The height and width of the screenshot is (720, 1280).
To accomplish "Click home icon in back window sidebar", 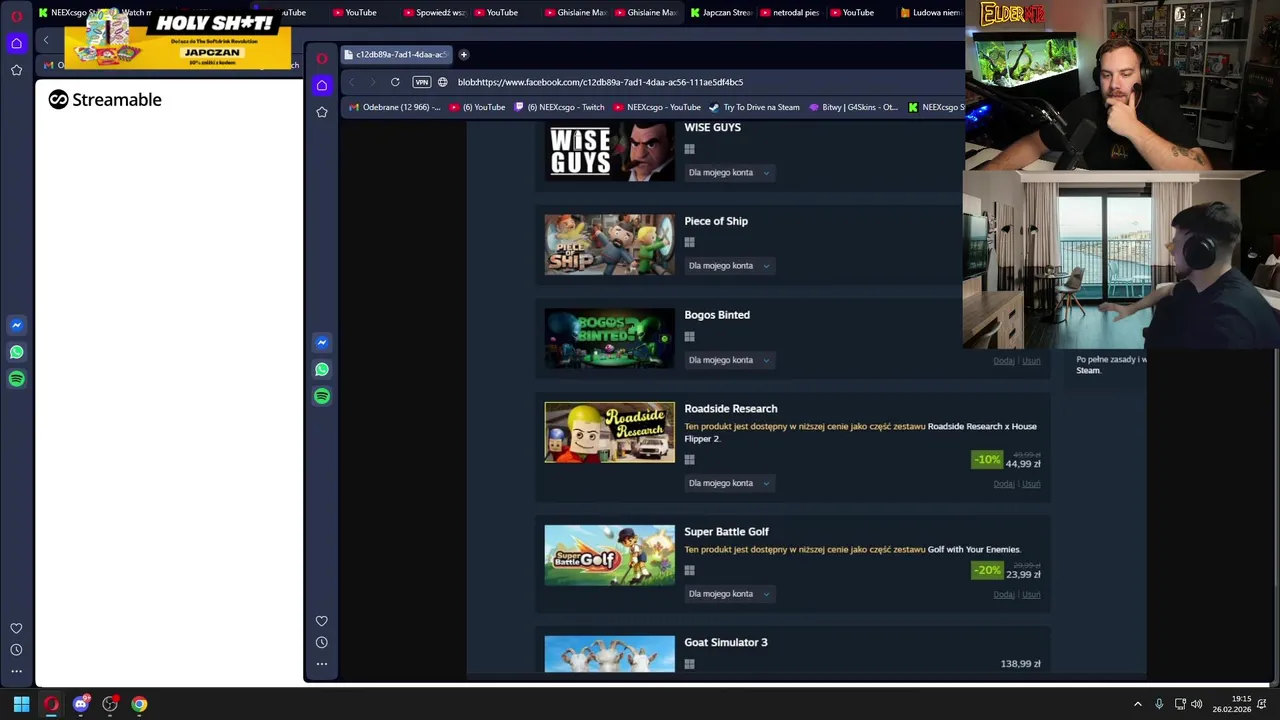I will point(16,43).
